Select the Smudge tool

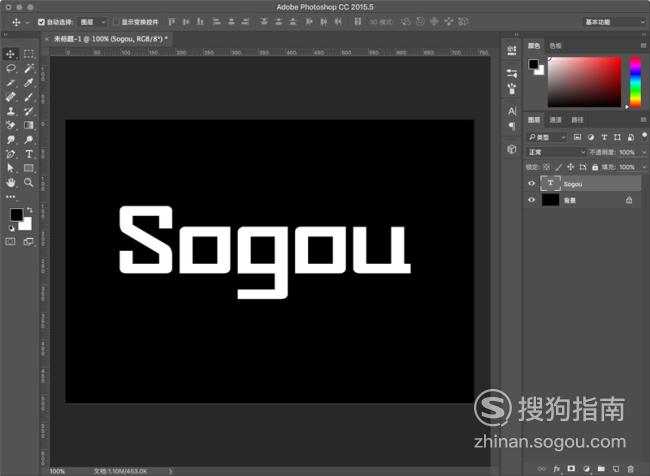[x=10, y=140]
